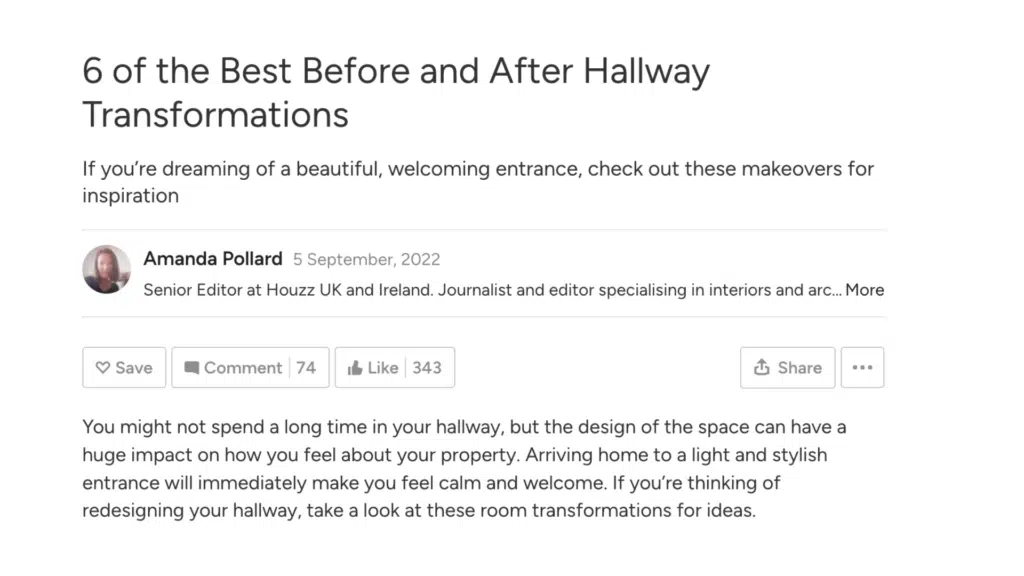The image size is (1024, 576).
Task: Click the publication date 5 September 2022
Action: point(366,259)
